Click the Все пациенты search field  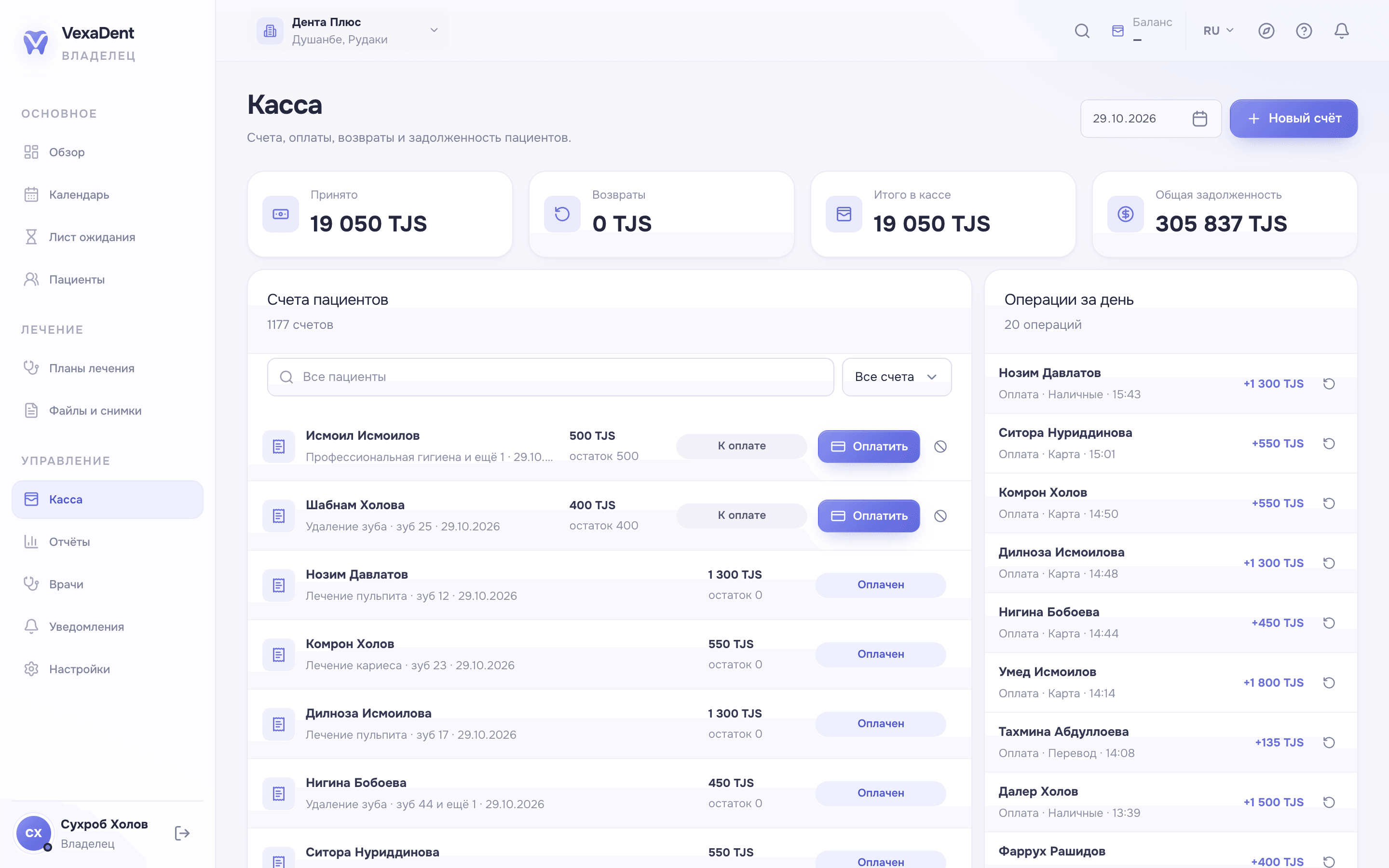pos(550,377)
